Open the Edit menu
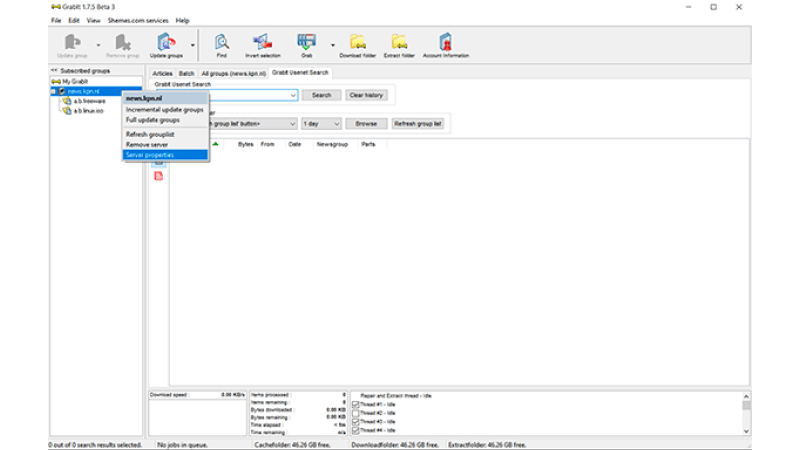800x450 pixels. [74, 20]
